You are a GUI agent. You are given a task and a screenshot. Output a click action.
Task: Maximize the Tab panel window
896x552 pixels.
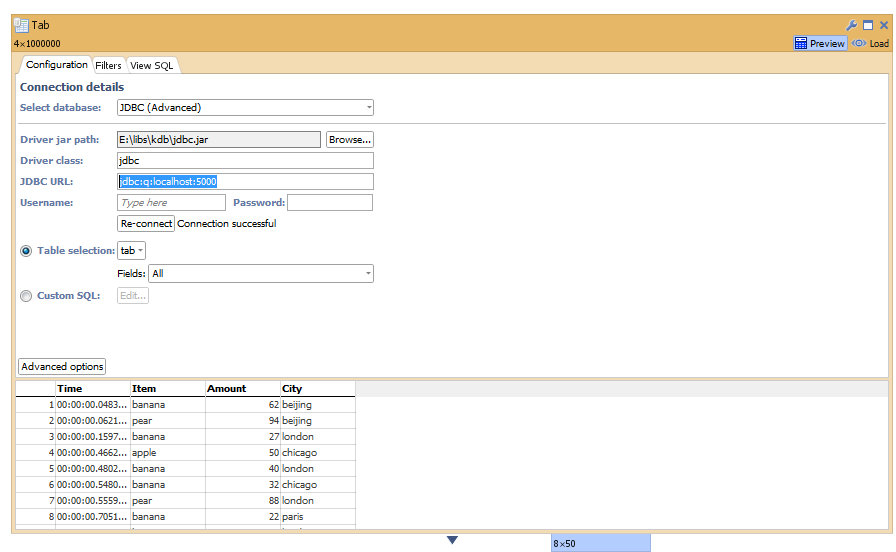[x=868, y=25]
